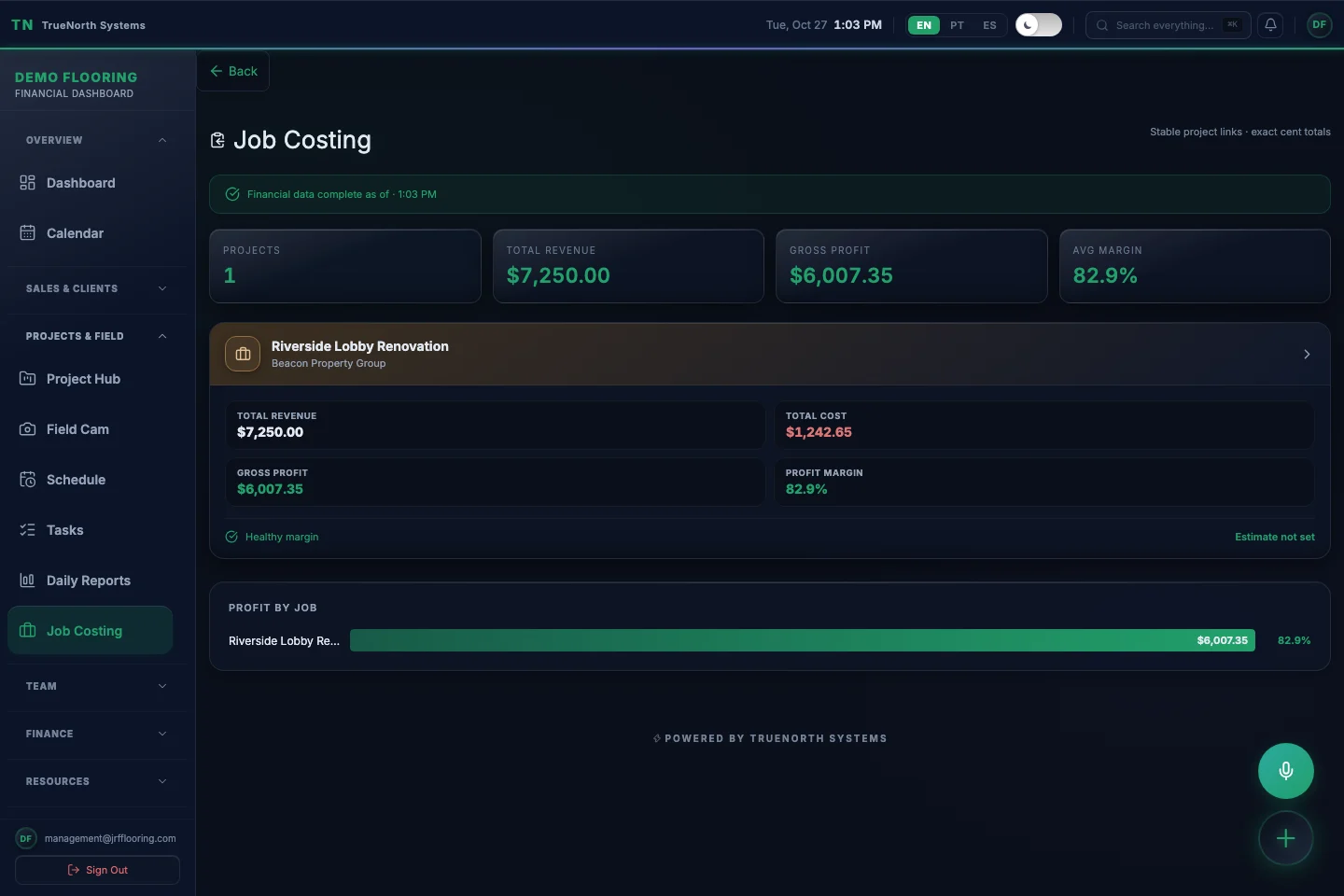Open the Daily Reports page
This screenshot has height=896, width=1344.
pyautogui.click(x=90, y=581)
